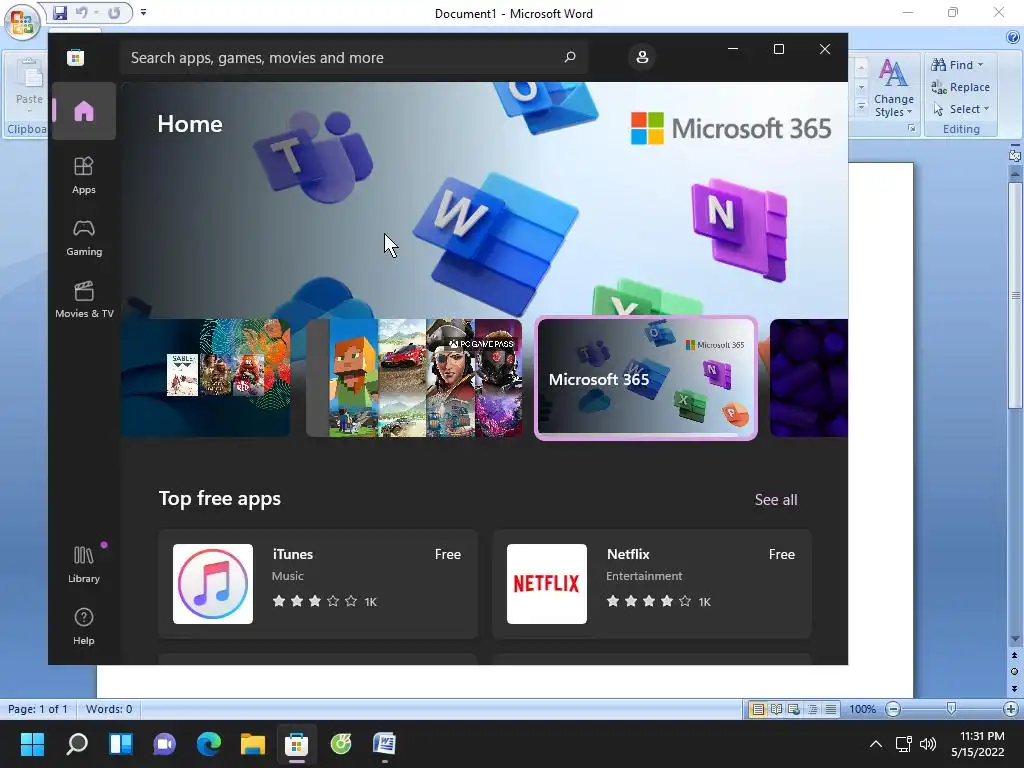The height and width of the screenshot is (768, 1024).
Task: Launch Microsoft Edge from taskbar
Action: tap(209, 744)
